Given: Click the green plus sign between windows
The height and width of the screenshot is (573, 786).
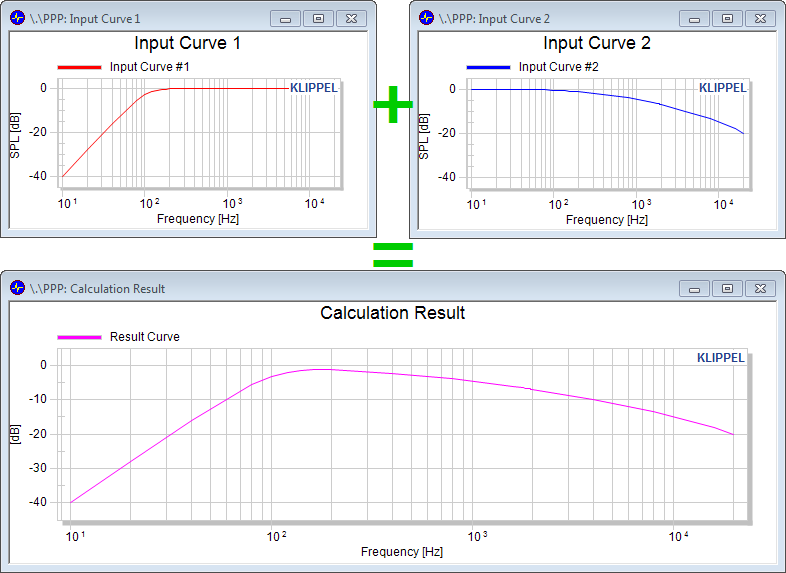Looking at the screenshot, I should (393, 104).
